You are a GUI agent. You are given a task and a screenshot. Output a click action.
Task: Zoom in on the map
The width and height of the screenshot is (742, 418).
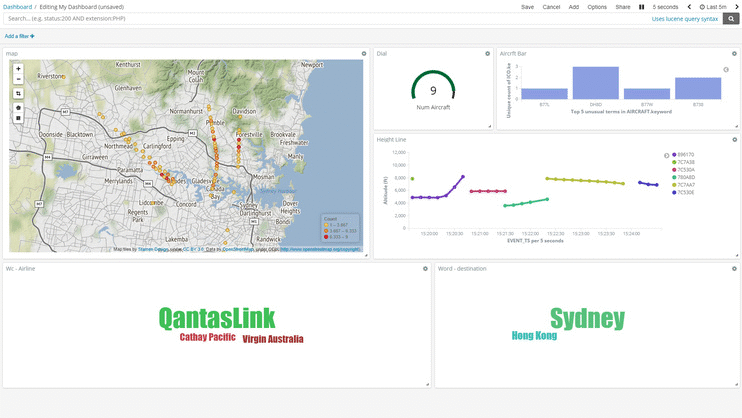click(x=18, y=69)
